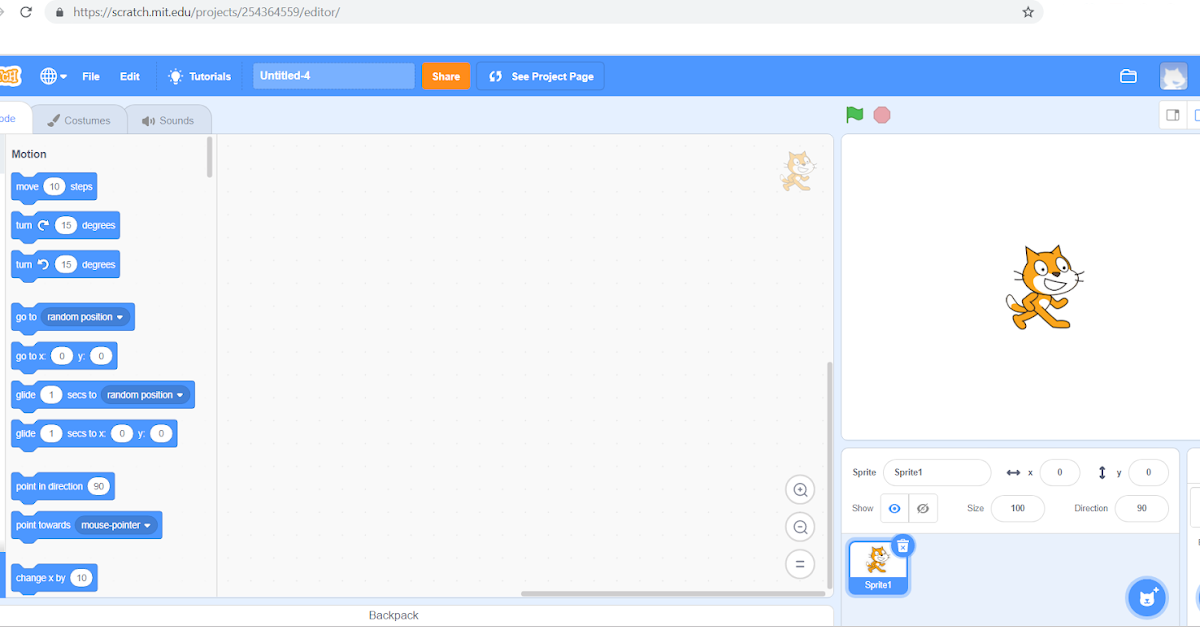Expand the glide 'random position' dropdown
This screenshot has width=1200, height=630.
click(x=180, y=394)
